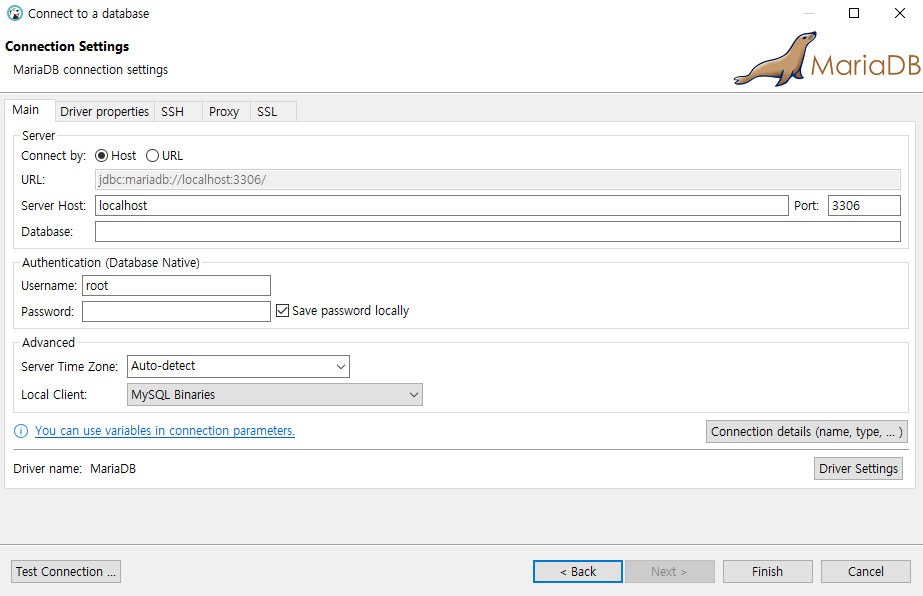
Task: Click the Test Connection button
Action: point(66,571)
